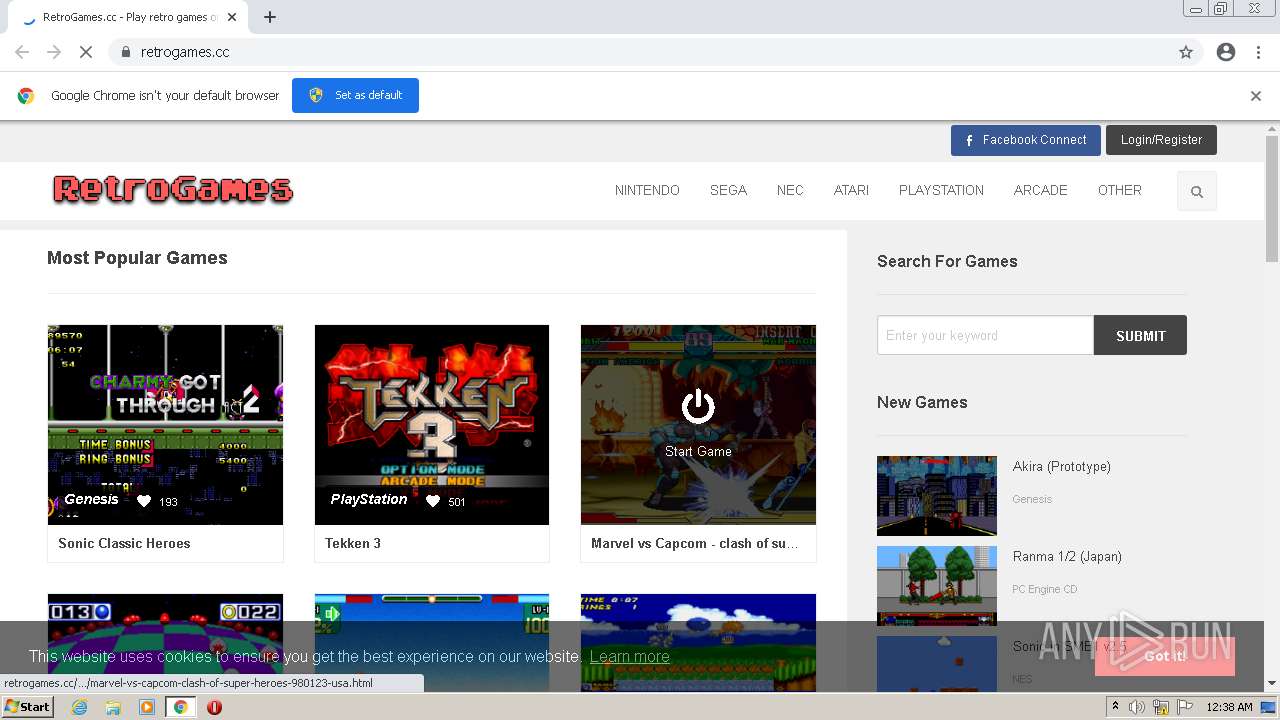Click the taskbar clock showing 12:38 AM
1280x720 pixels.
point(1229,707)
